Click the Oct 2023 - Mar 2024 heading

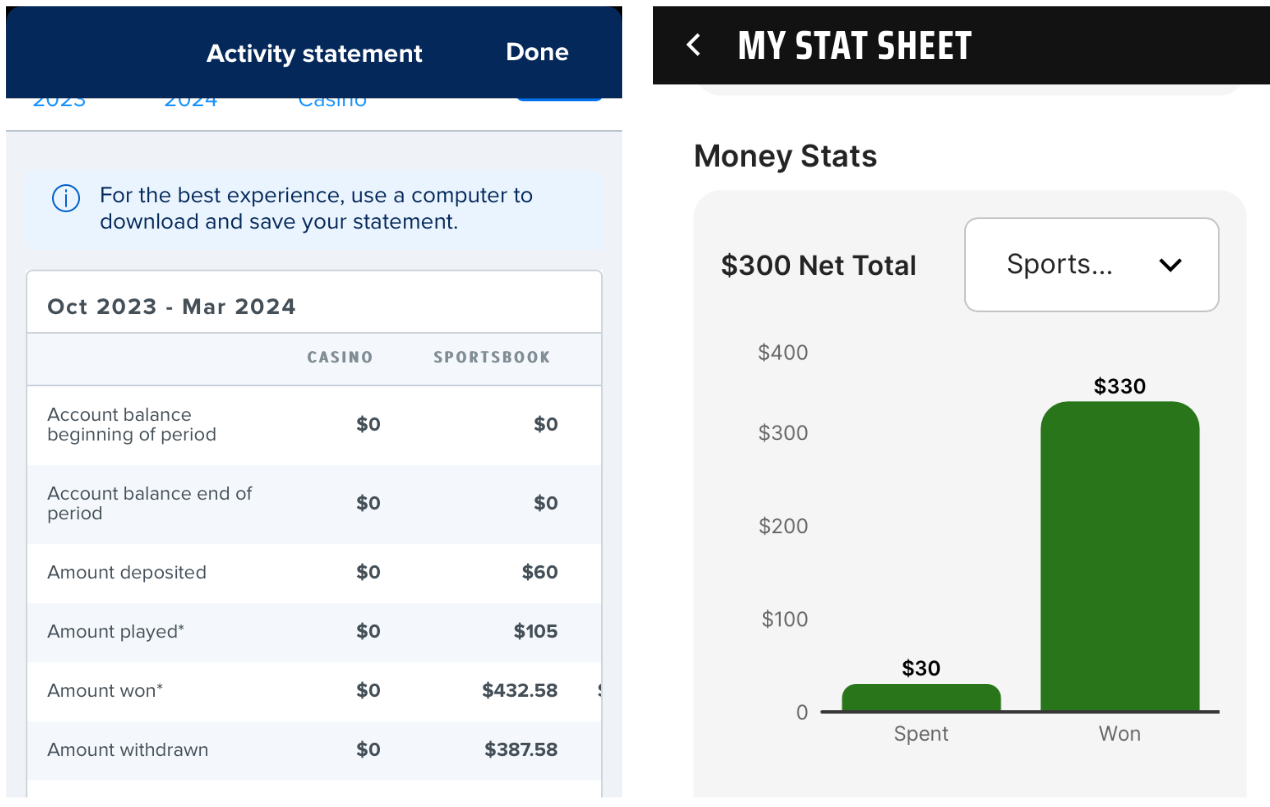click(x=172, y=306)
